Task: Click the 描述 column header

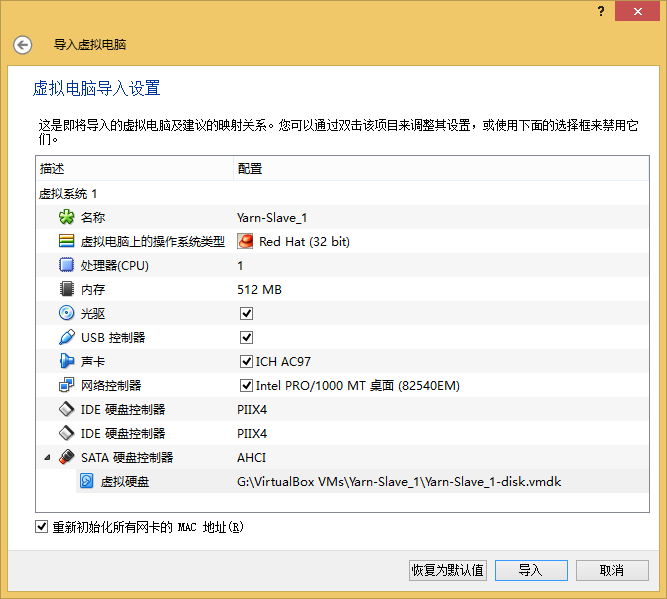Action: [134, 168]
